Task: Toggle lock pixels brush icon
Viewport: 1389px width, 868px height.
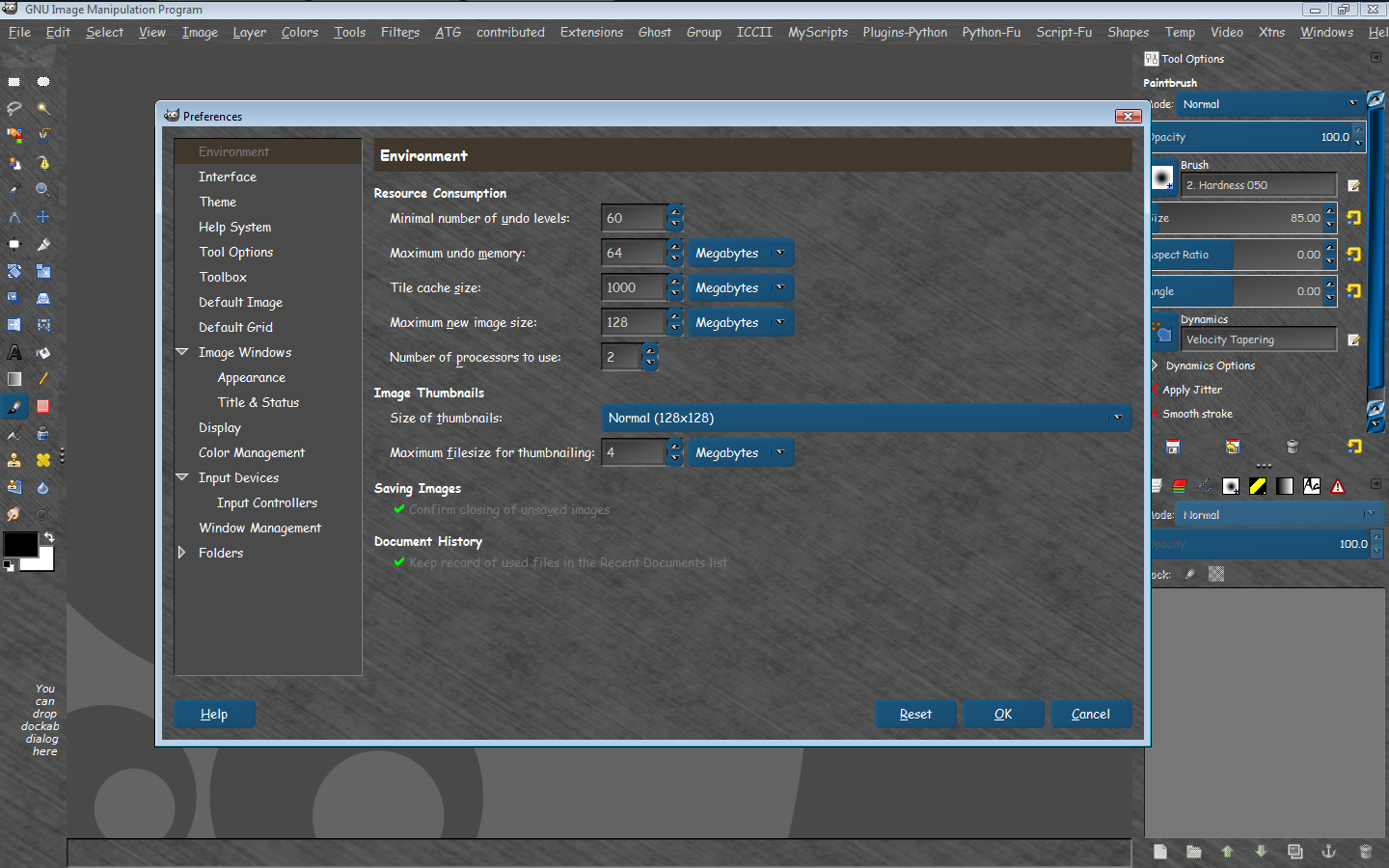Action: (1189, 575)
